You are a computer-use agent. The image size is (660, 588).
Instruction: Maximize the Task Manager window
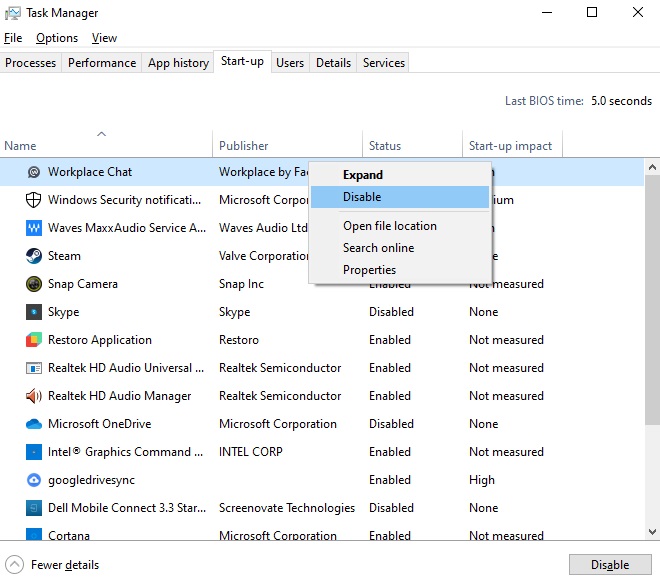click(x=592, y=12)
